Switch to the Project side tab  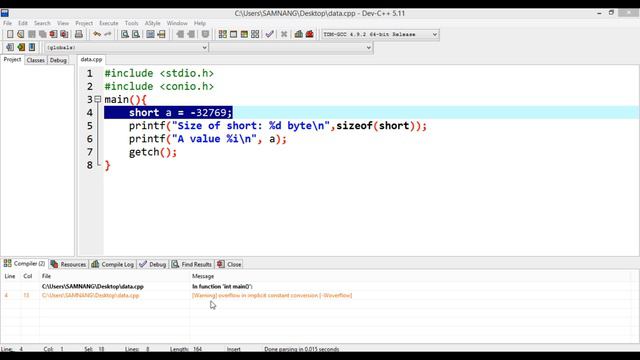[12, 60]
